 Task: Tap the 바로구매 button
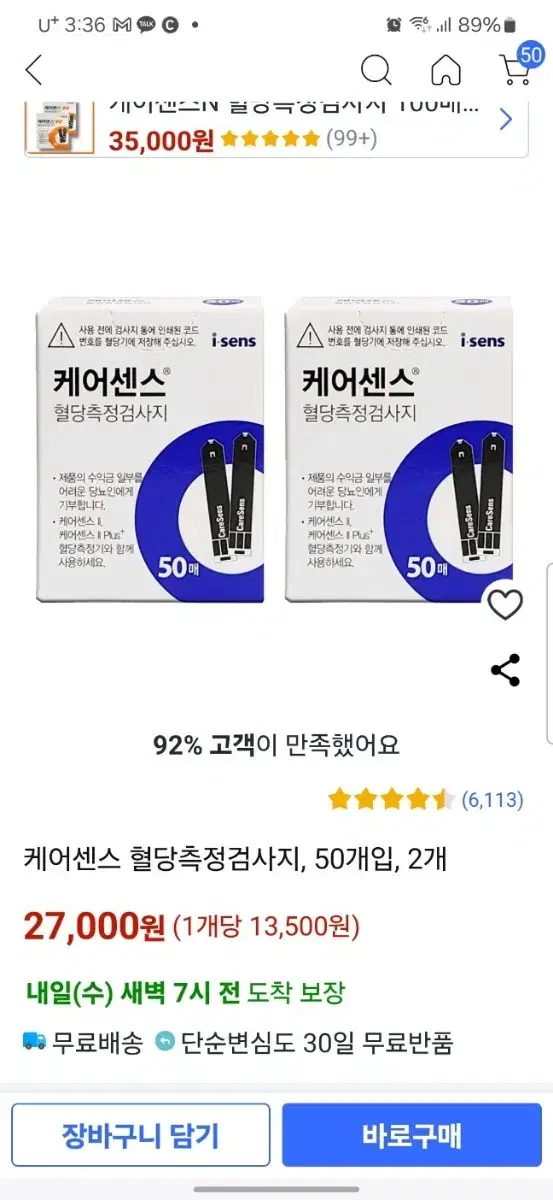[412, 1136]
